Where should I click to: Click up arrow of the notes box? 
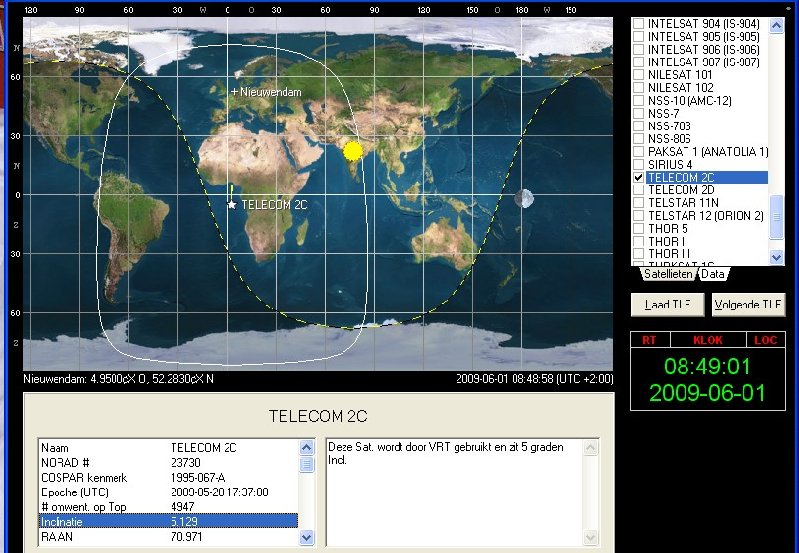(590, 447)
